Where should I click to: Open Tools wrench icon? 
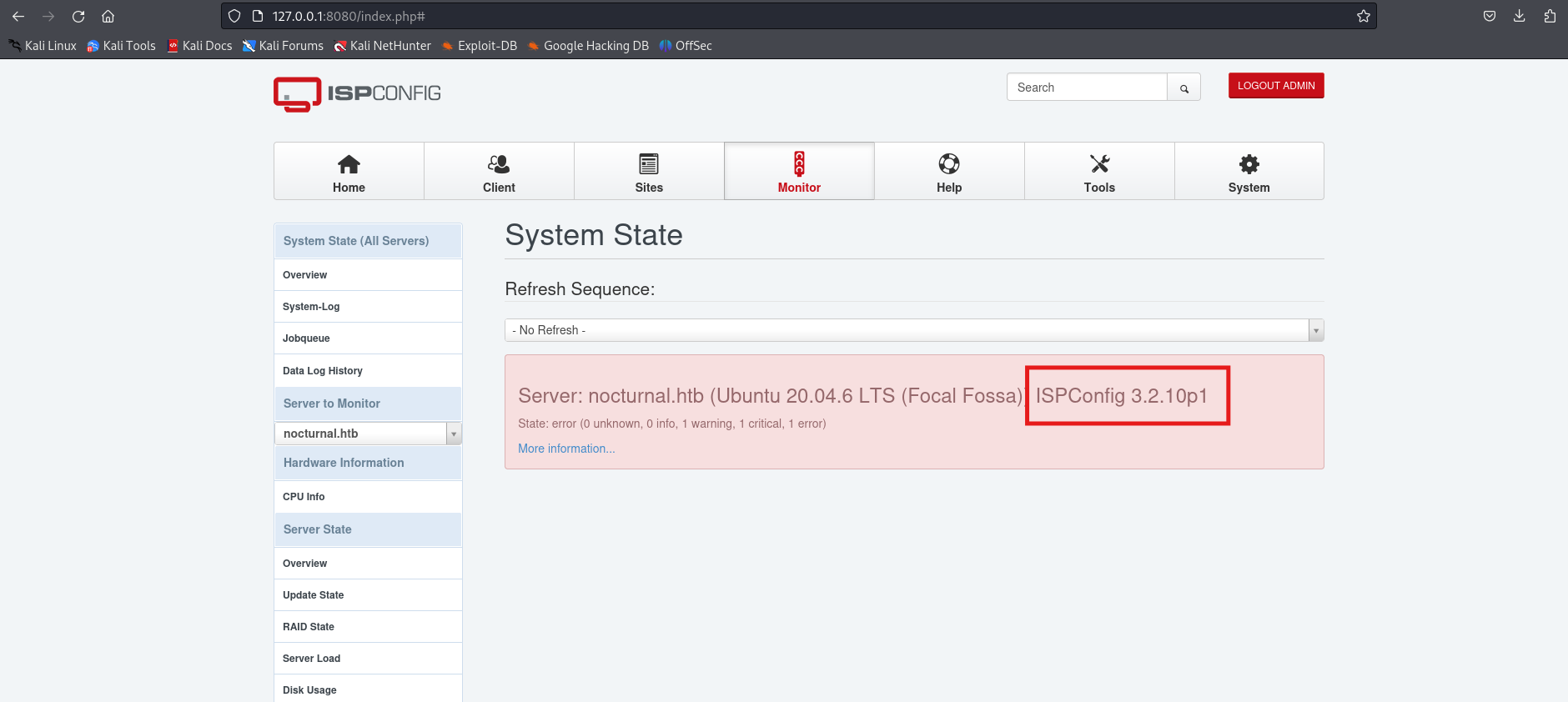[1099, 164]
